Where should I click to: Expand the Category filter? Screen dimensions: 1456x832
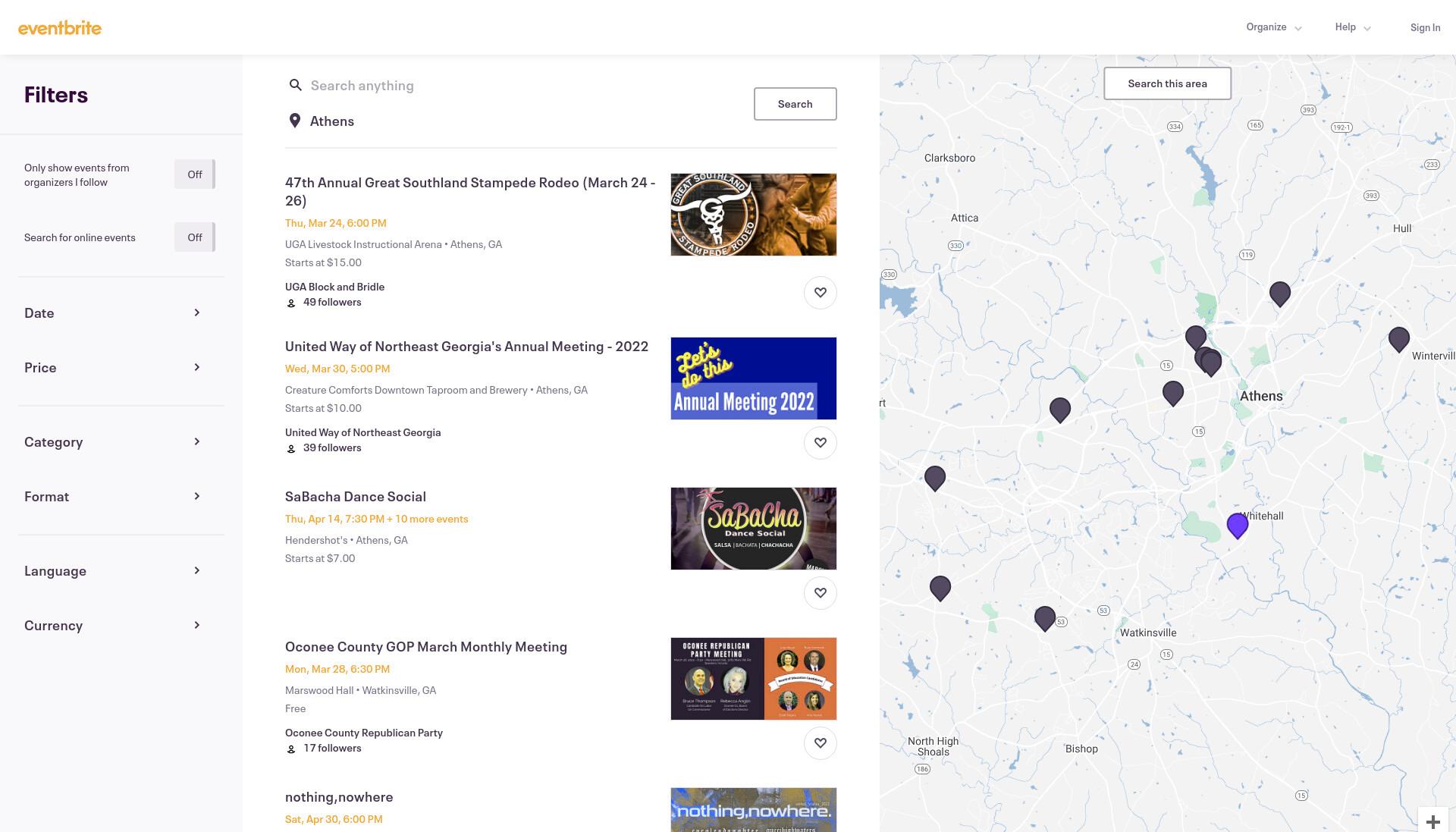tap(114, 442)
